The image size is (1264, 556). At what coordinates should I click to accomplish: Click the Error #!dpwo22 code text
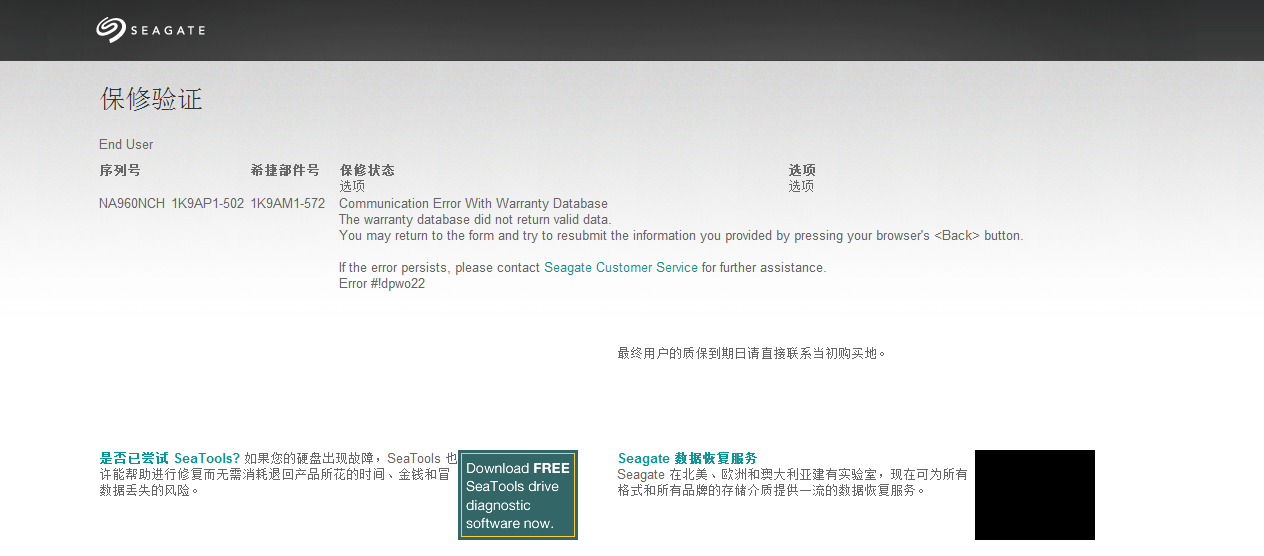pyautogui.click(x=382, y=284)
